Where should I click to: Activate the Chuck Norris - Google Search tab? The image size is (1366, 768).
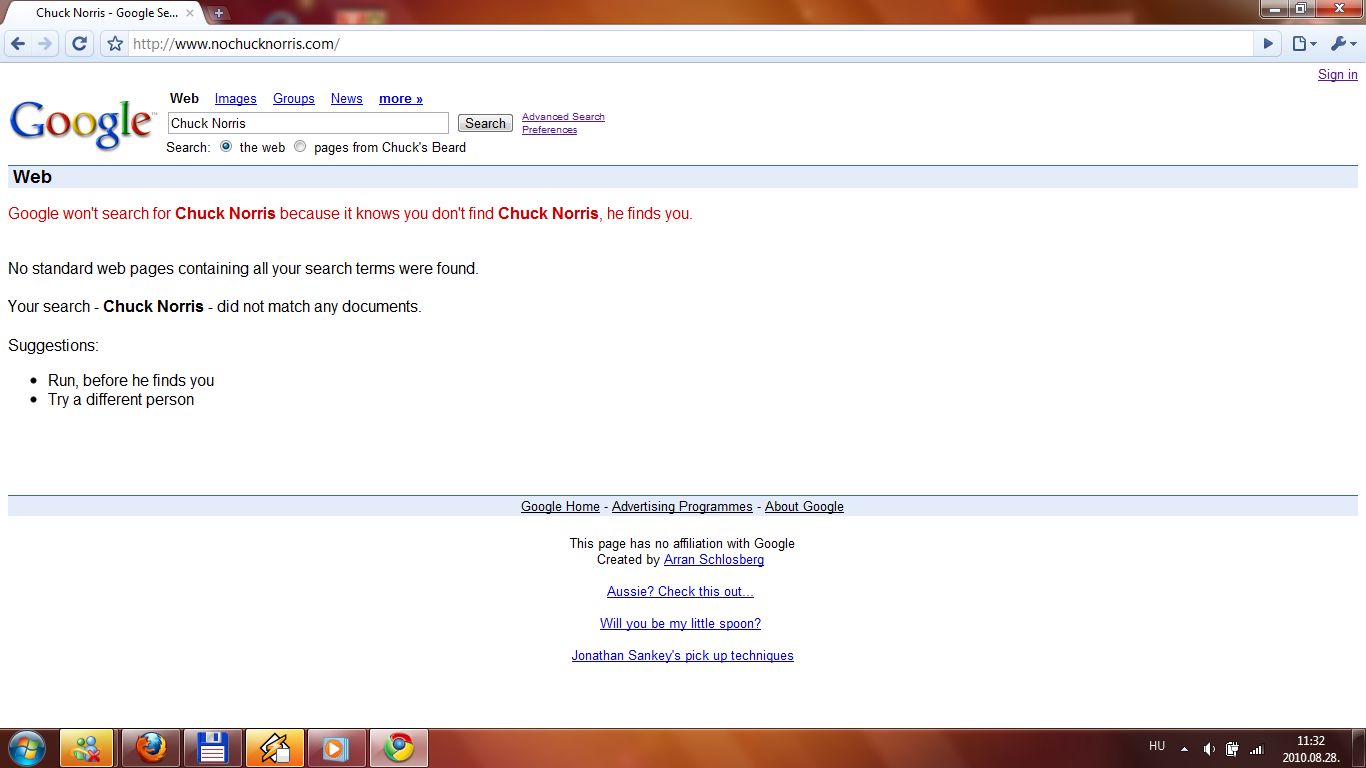click(x=105, y=13)
